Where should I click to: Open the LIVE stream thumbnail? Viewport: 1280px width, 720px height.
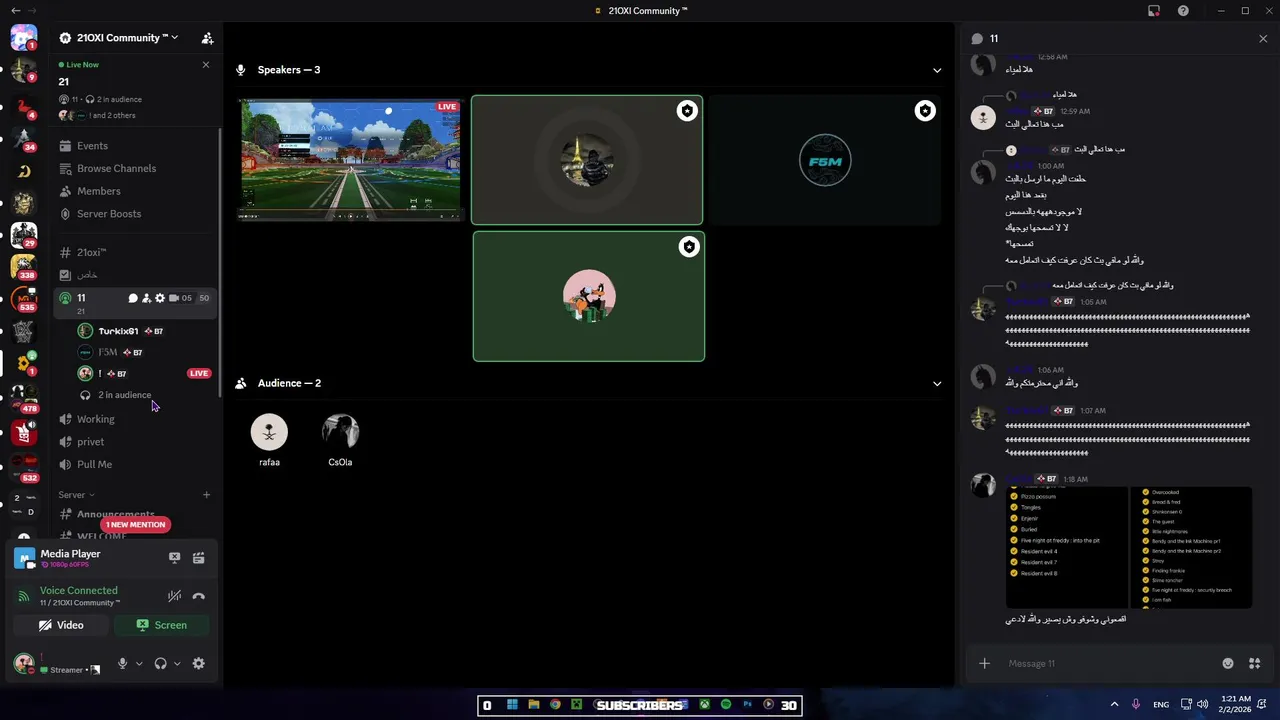click(349, 159)
